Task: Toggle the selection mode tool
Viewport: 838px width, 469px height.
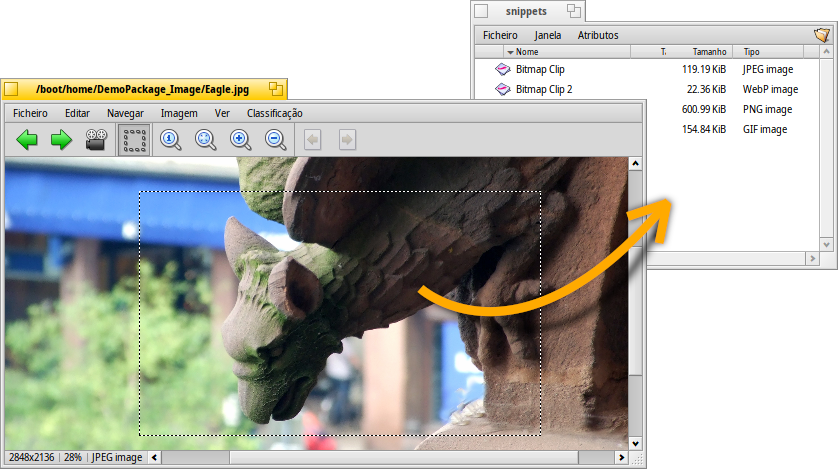Action: (134, 140)
